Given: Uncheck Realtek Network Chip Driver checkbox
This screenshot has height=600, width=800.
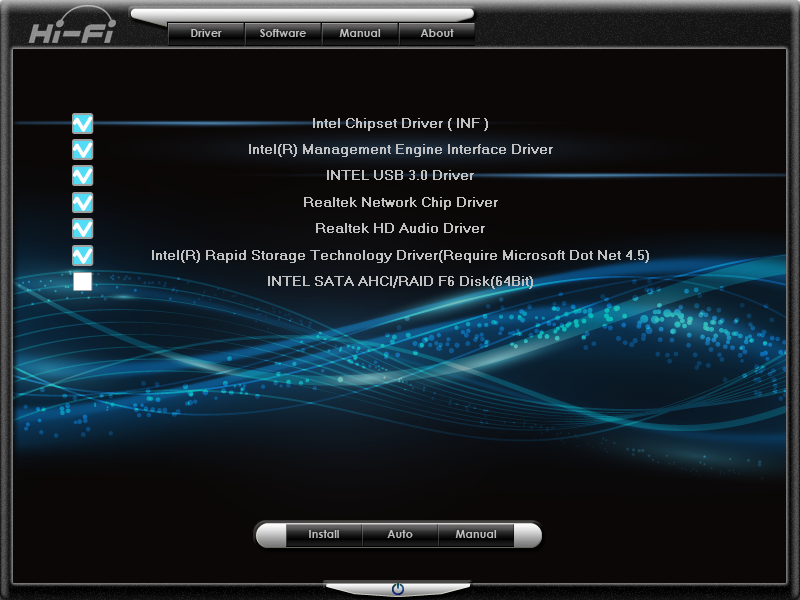Looking at the screenshot, I should (x=83, y=203).
